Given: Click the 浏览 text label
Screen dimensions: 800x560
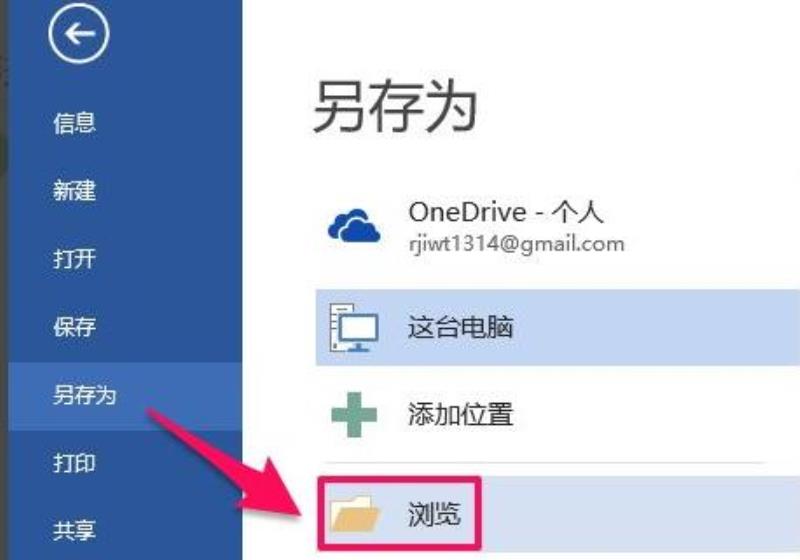Looking at the screenshot, I should click(x=434, y=514).
